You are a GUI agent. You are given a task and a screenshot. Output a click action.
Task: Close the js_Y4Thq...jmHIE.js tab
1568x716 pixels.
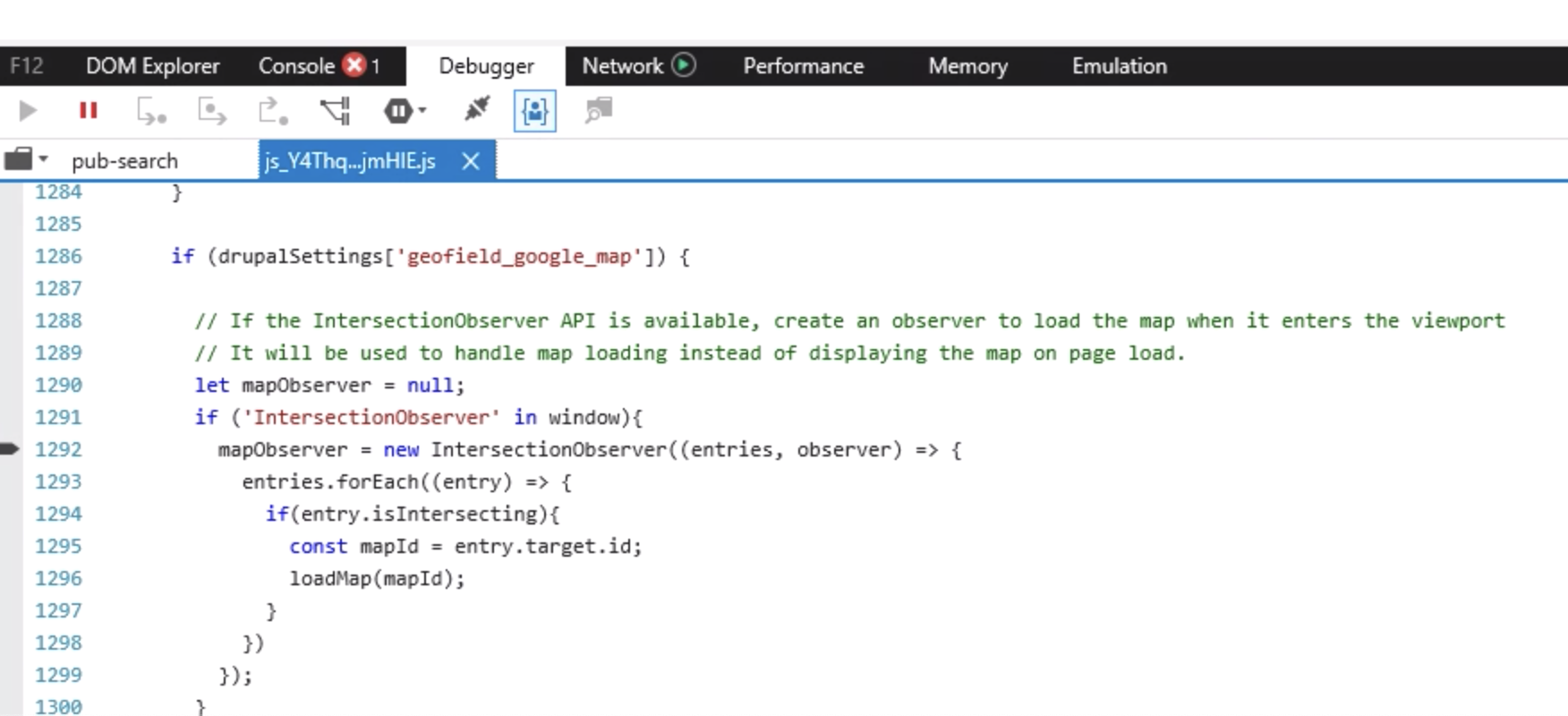[471, 161]
